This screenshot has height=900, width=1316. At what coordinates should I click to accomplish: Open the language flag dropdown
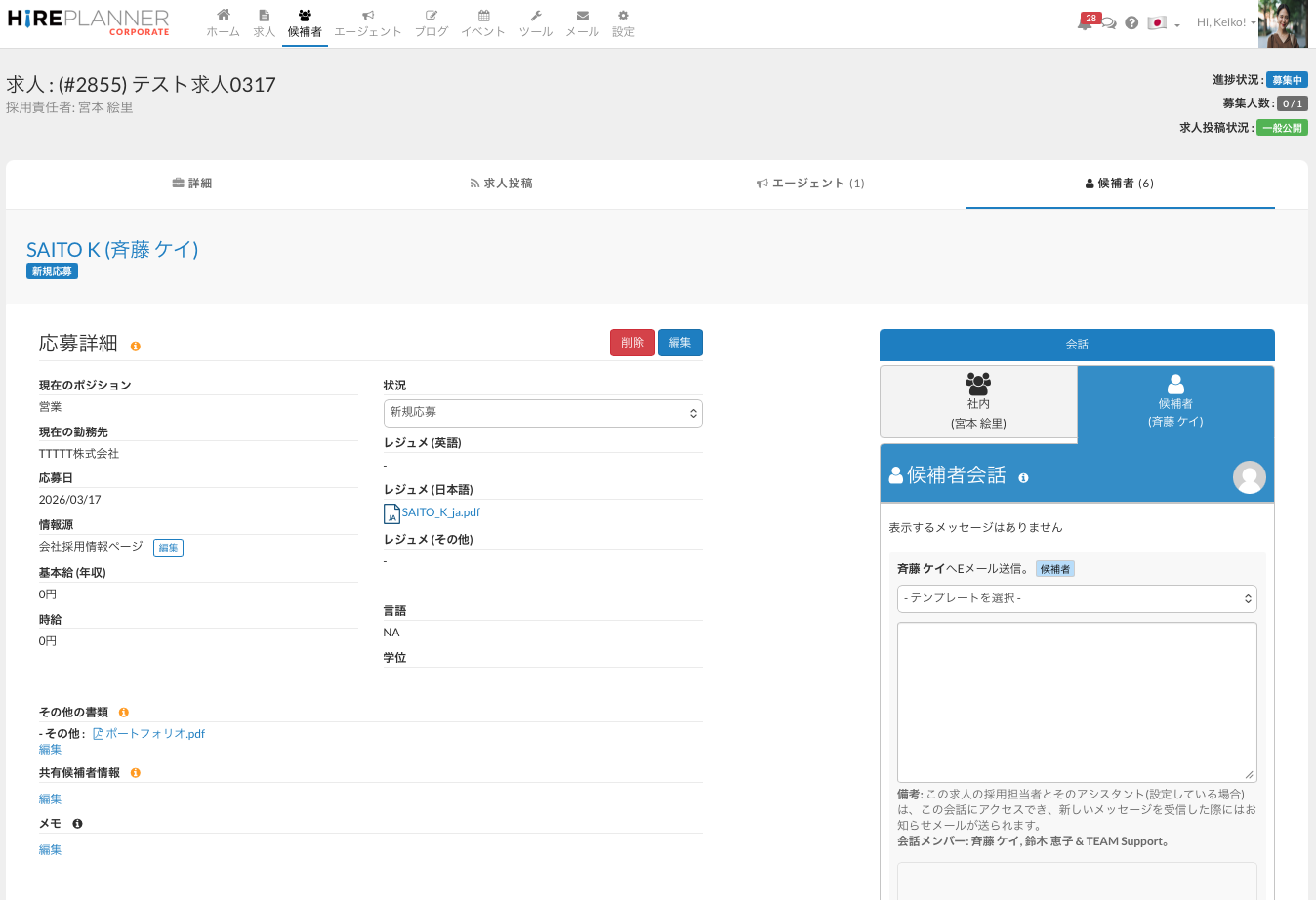1163,23
